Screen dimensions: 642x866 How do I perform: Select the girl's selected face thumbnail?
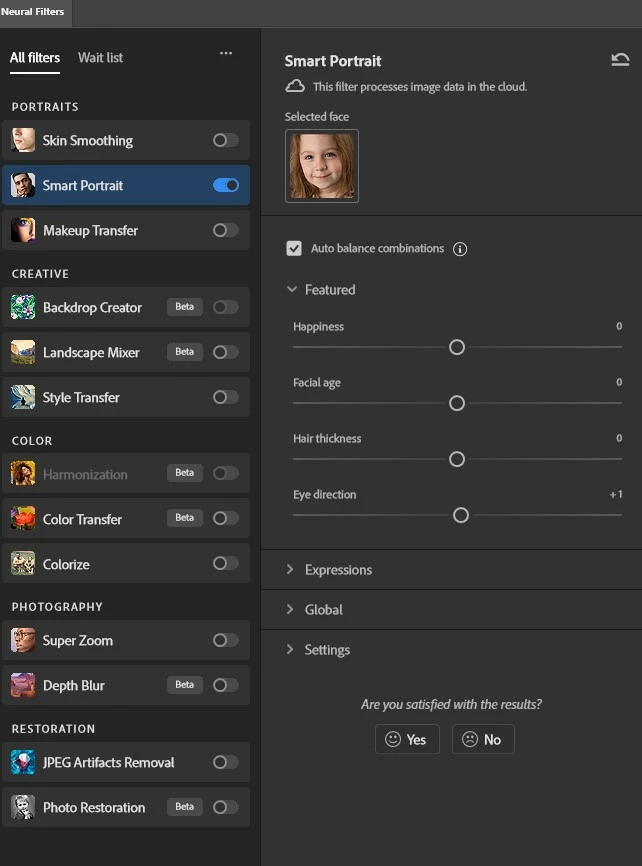tap(322, 166)
